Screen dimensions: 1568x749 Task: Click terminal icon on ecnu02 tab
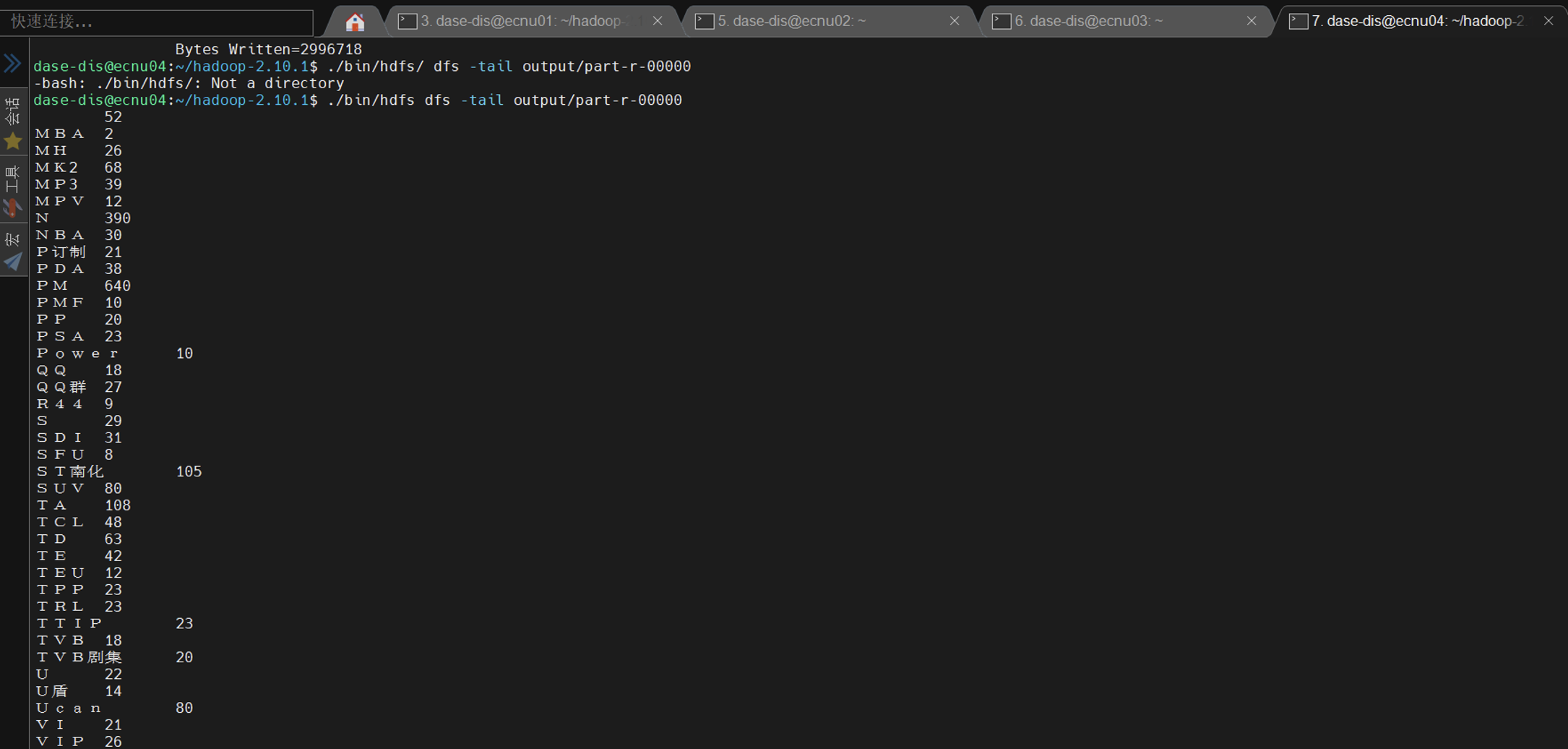[x=705, y=21]
